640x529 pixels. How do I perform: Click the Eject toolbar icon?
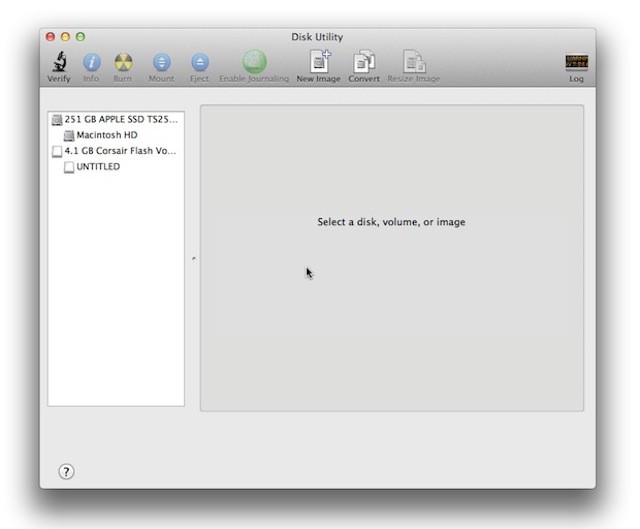200,62
